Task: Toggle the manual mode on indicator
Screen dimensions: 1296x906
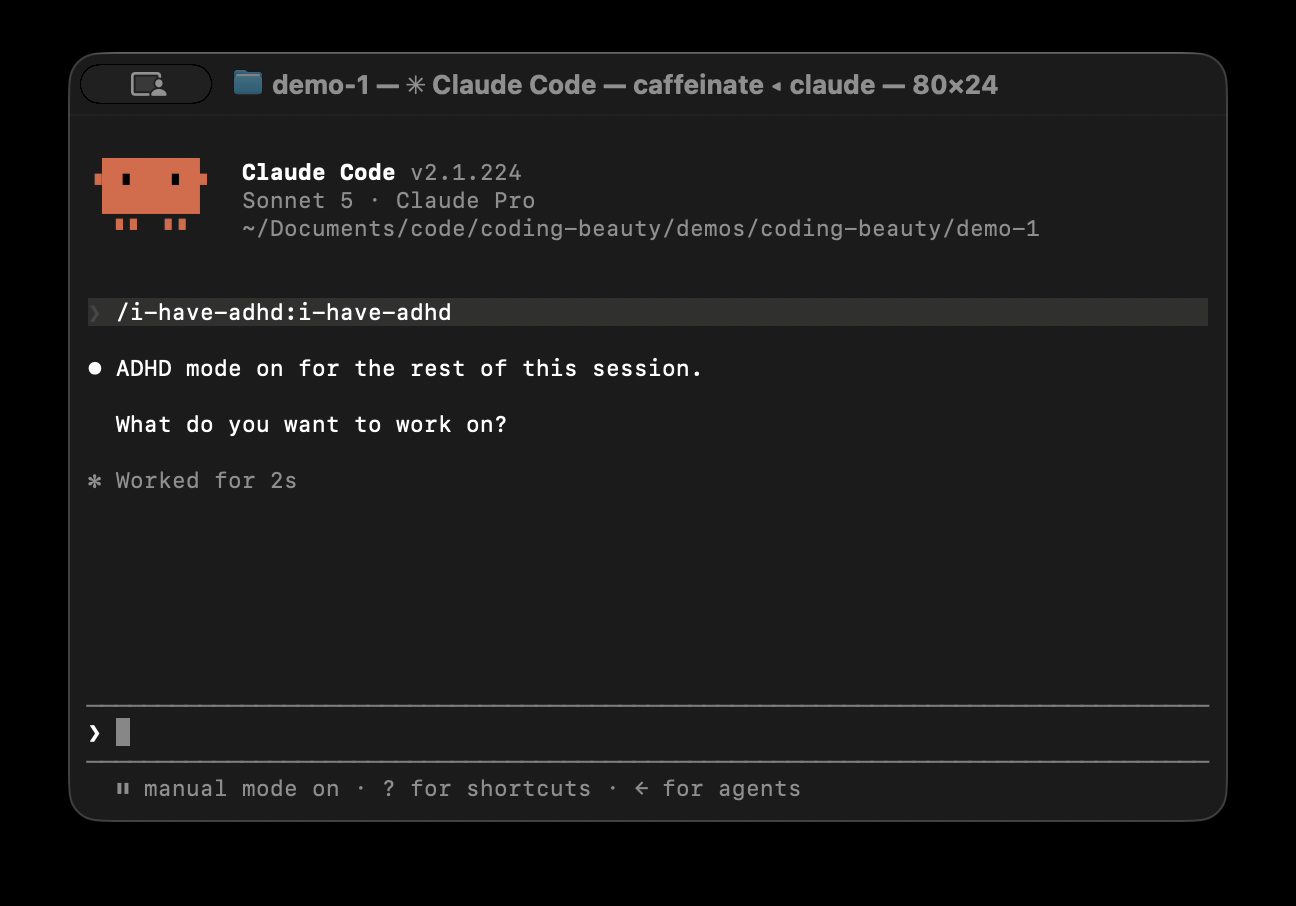Action: pyautogui.click(x=241, y=788)
